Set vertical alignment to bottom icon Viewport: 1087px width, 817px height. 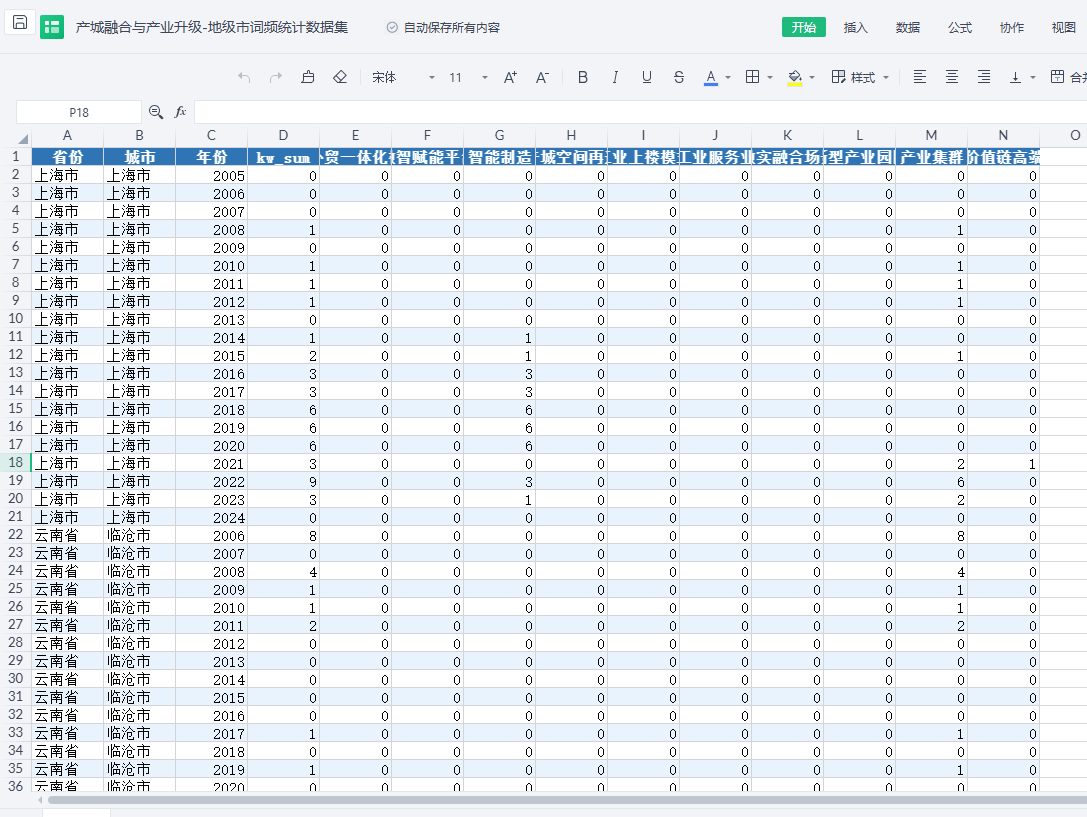pyautogui.click(x=1016, y=77)
